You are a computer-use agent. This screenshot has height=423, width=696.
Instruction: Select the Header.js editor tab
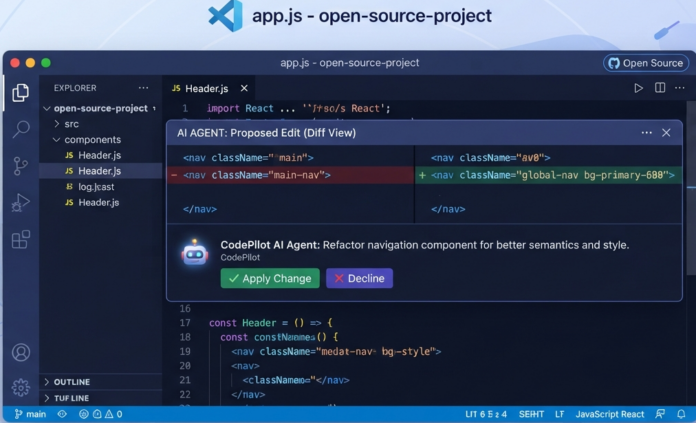206,88
